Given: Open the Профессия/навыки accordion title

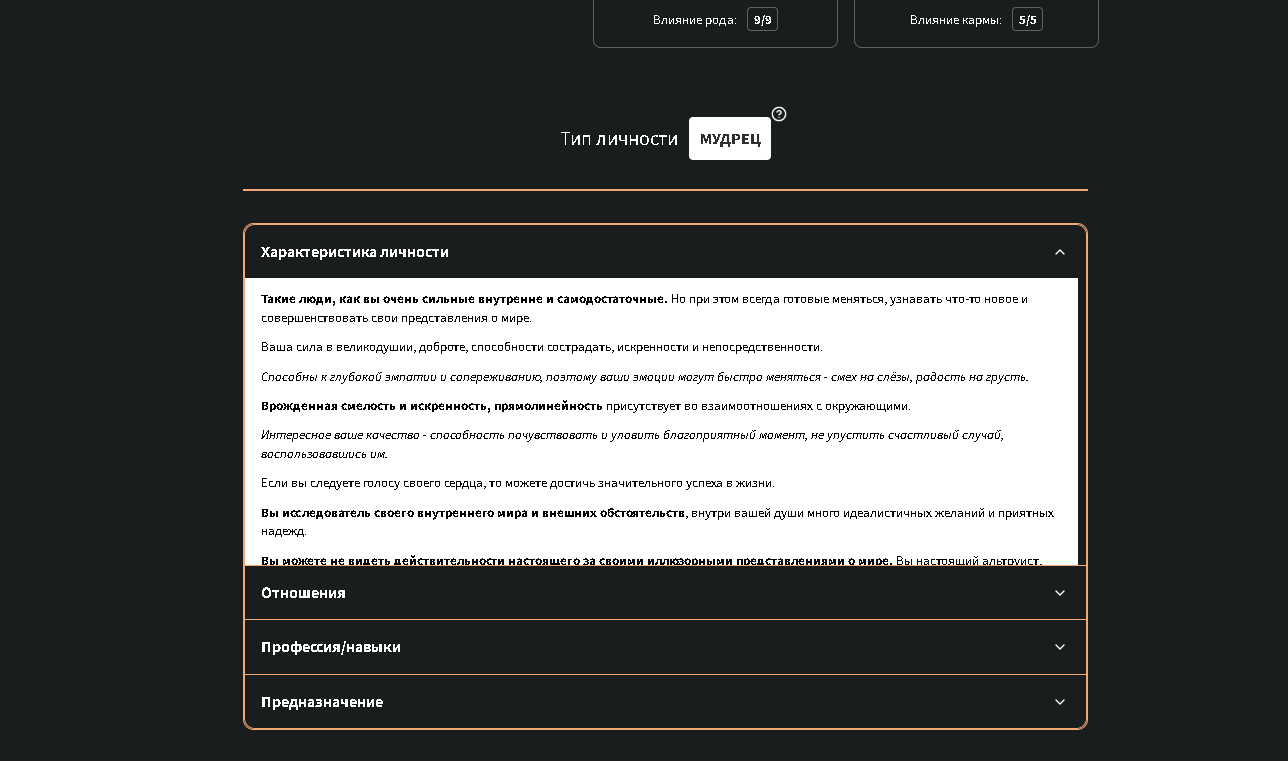Looking at the screenshot, I should pyautogui.click(x=331, y=647).
